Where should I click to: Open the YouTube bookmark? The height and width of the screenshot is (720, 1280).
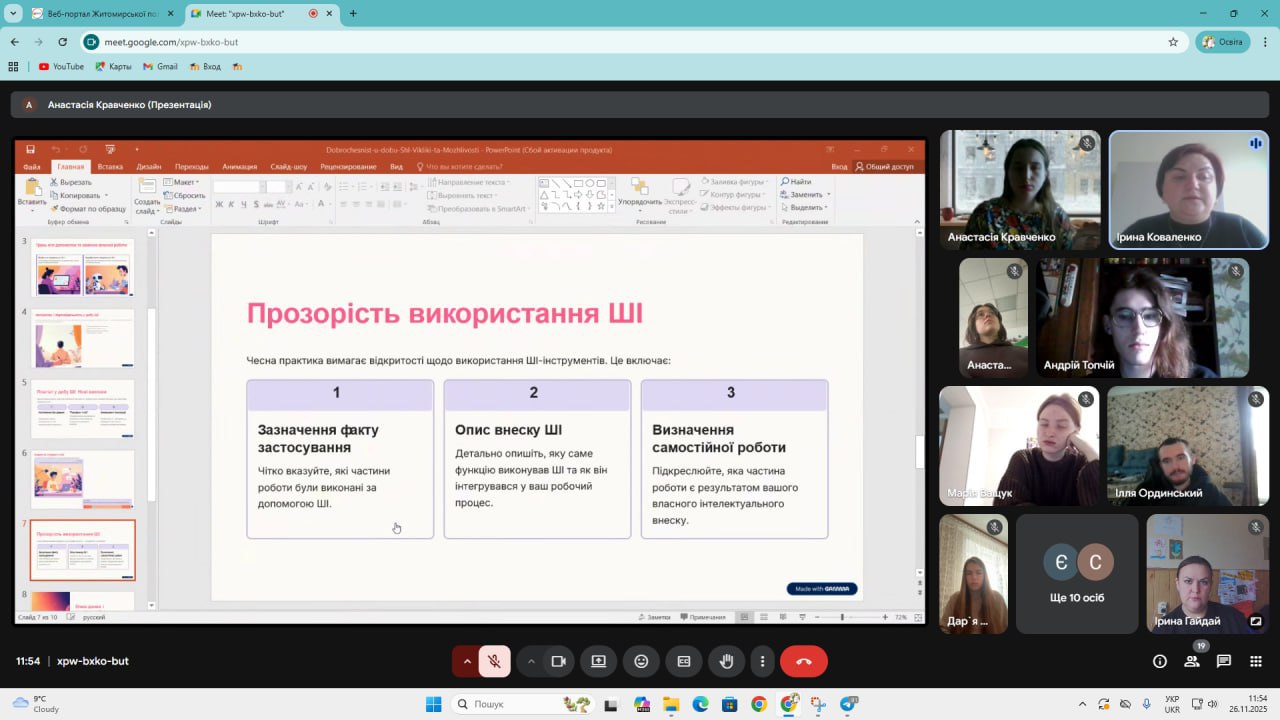pyautogui.click(x=61, y=67)
